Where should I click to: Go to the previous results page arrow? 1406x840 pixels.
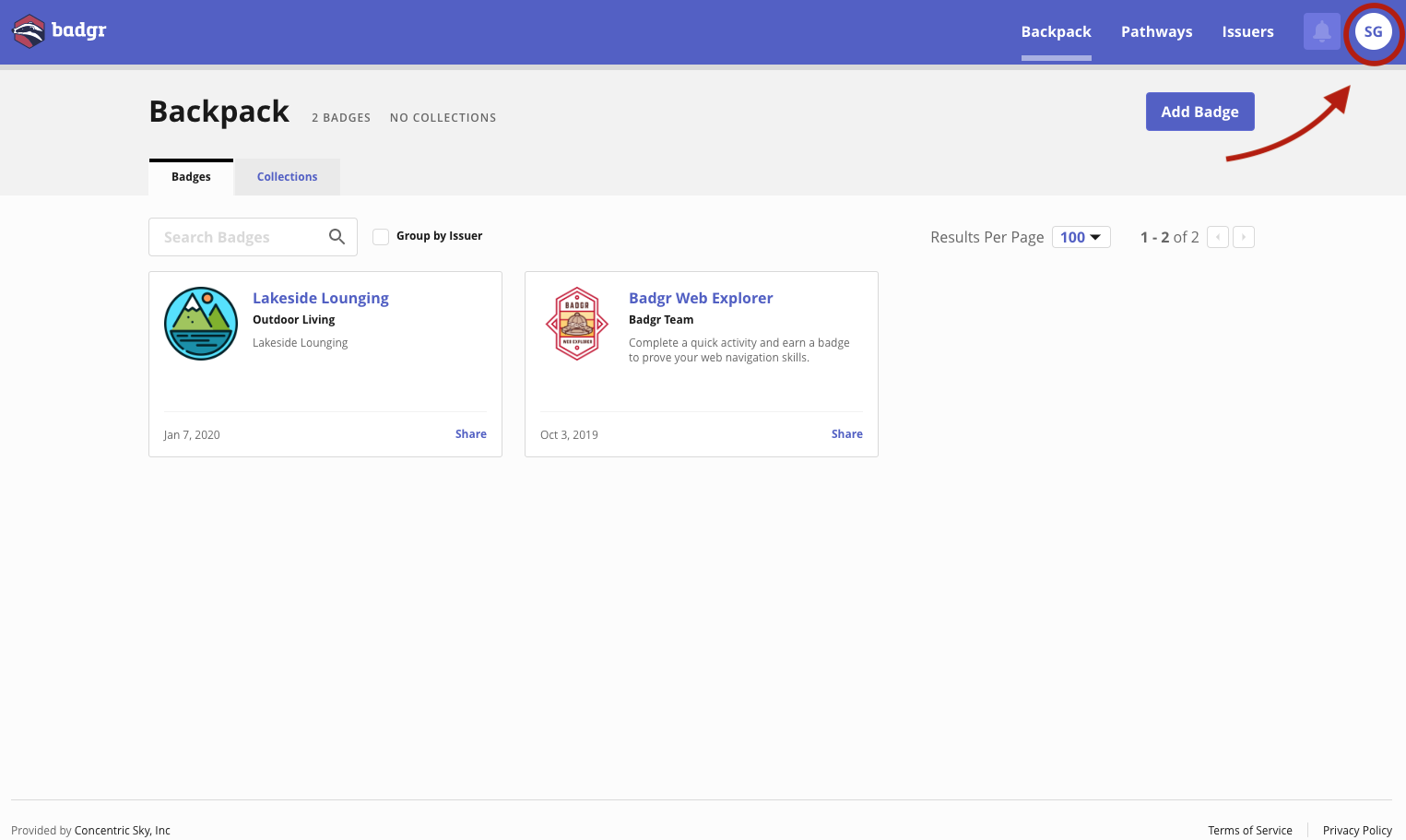(x=1218, y=237)
